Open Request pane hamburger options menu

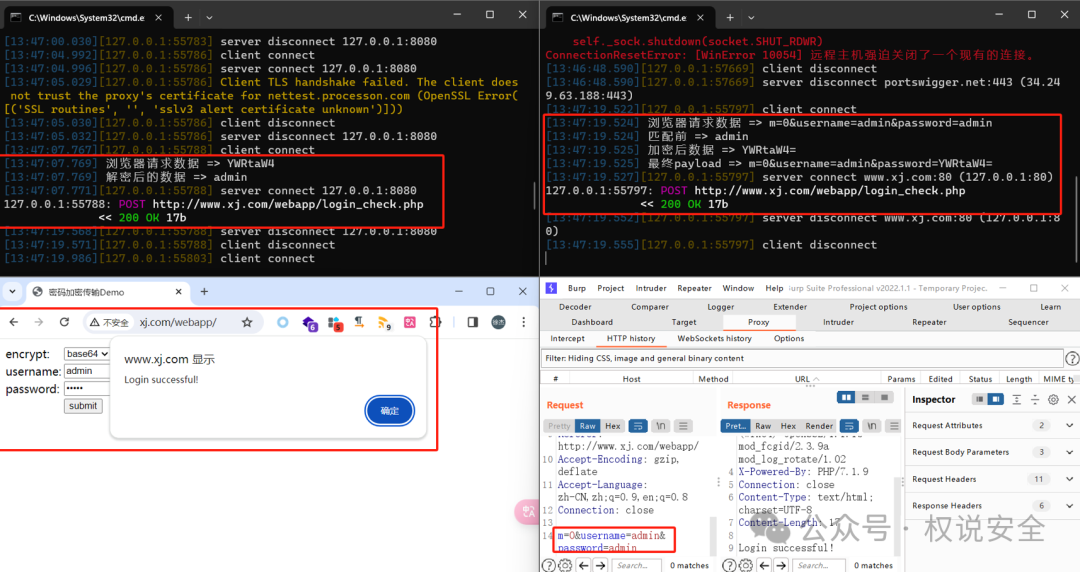(x=683, y=426)
